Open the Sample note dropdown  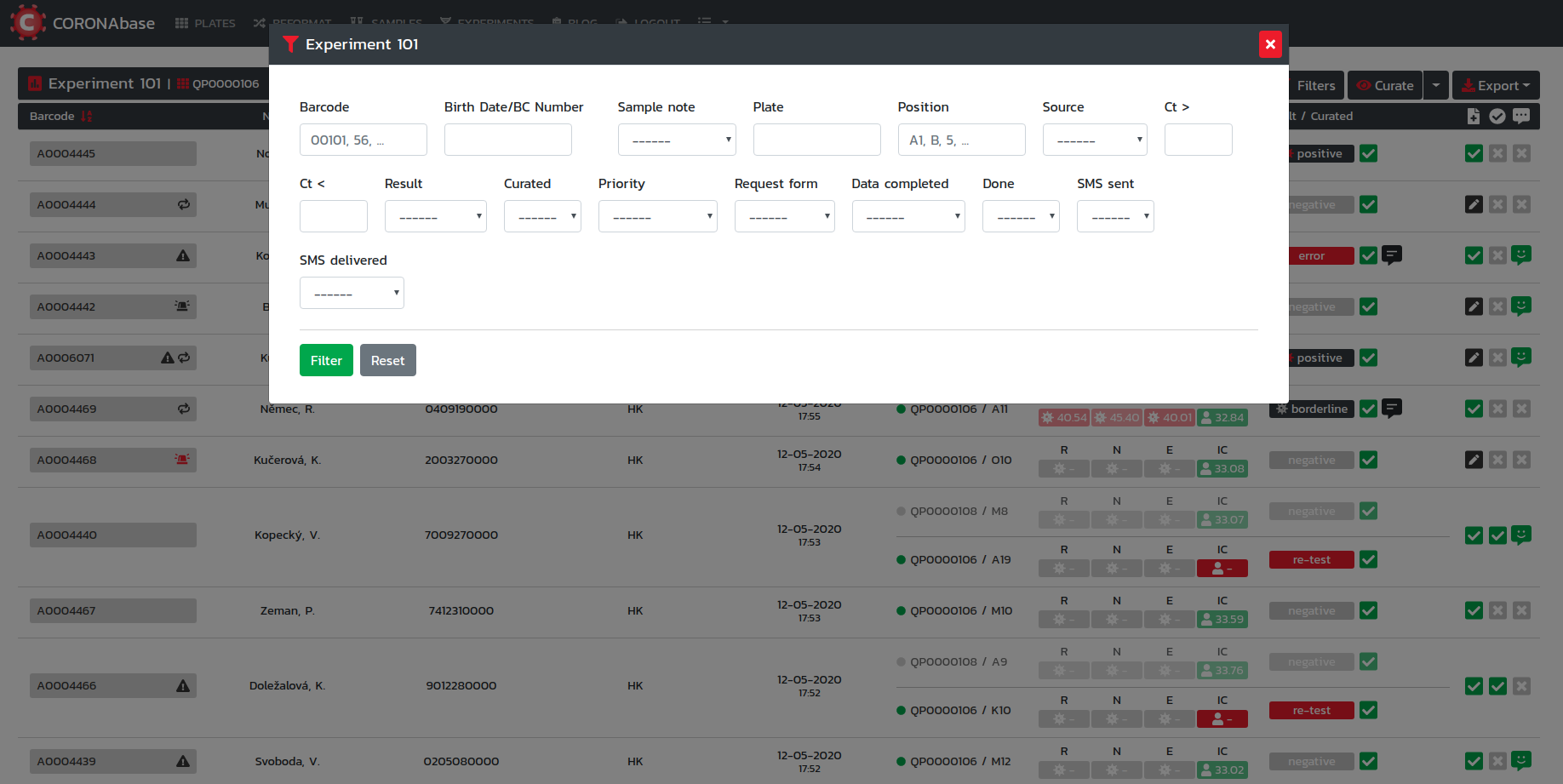(x=676, y=140)
